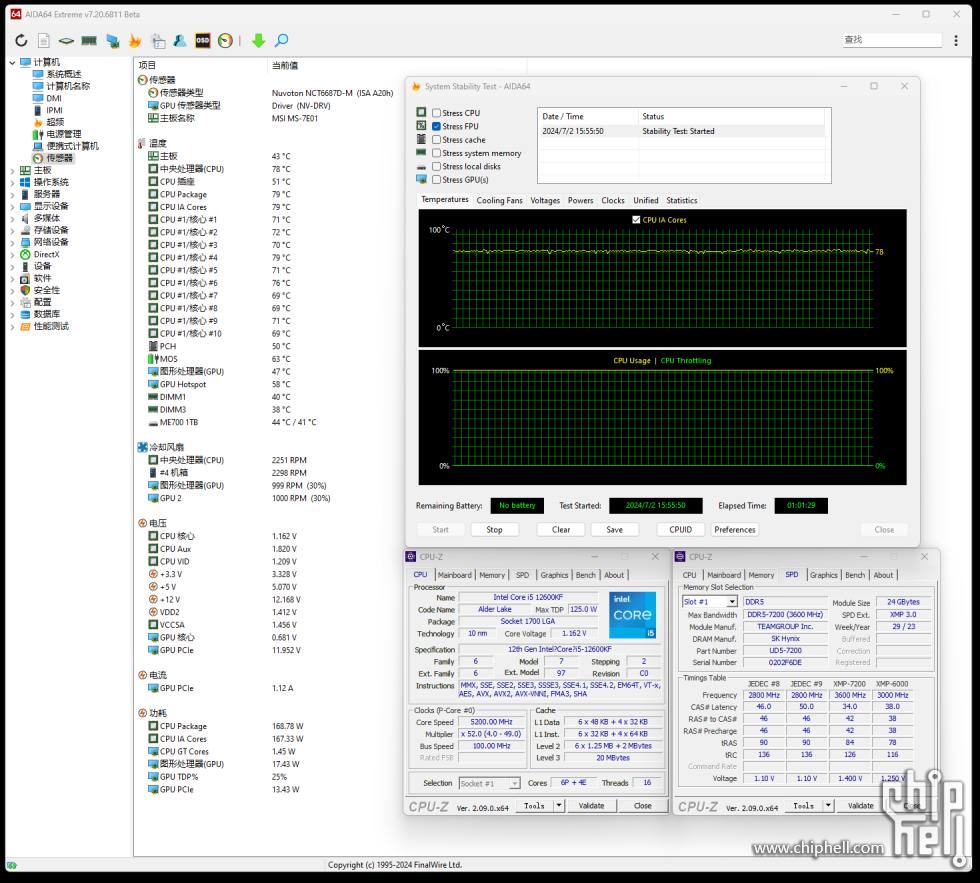Image resolution: width=980 pixels, height=883 pixels.
Task: Open Tools dropdown arrow in left CPU-Z
Action: pyautogui.click(x=559, y=806)
